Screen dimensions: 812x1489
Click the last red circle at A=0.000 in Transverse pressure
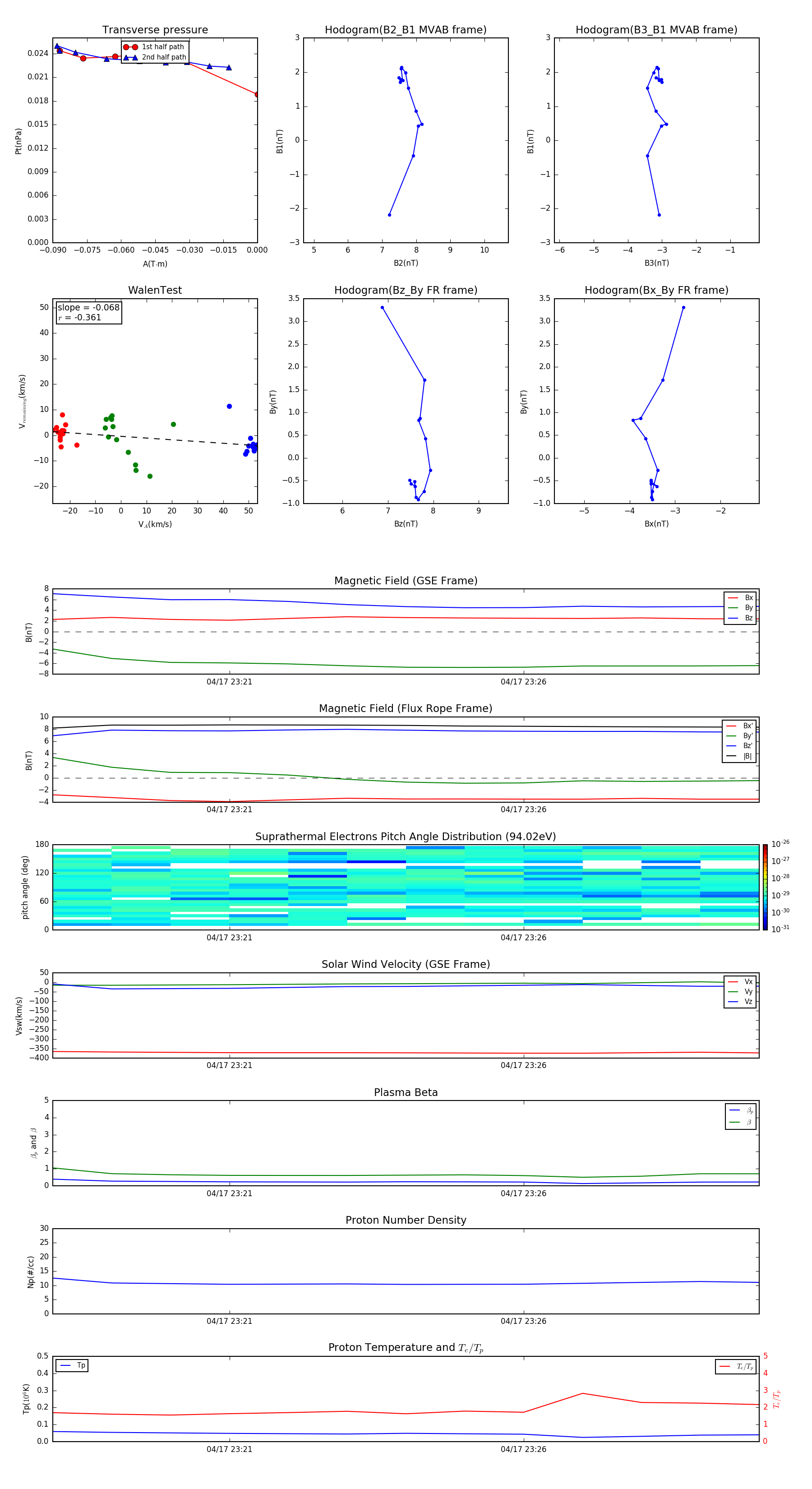pyautogui.click(x=257, y=94)
